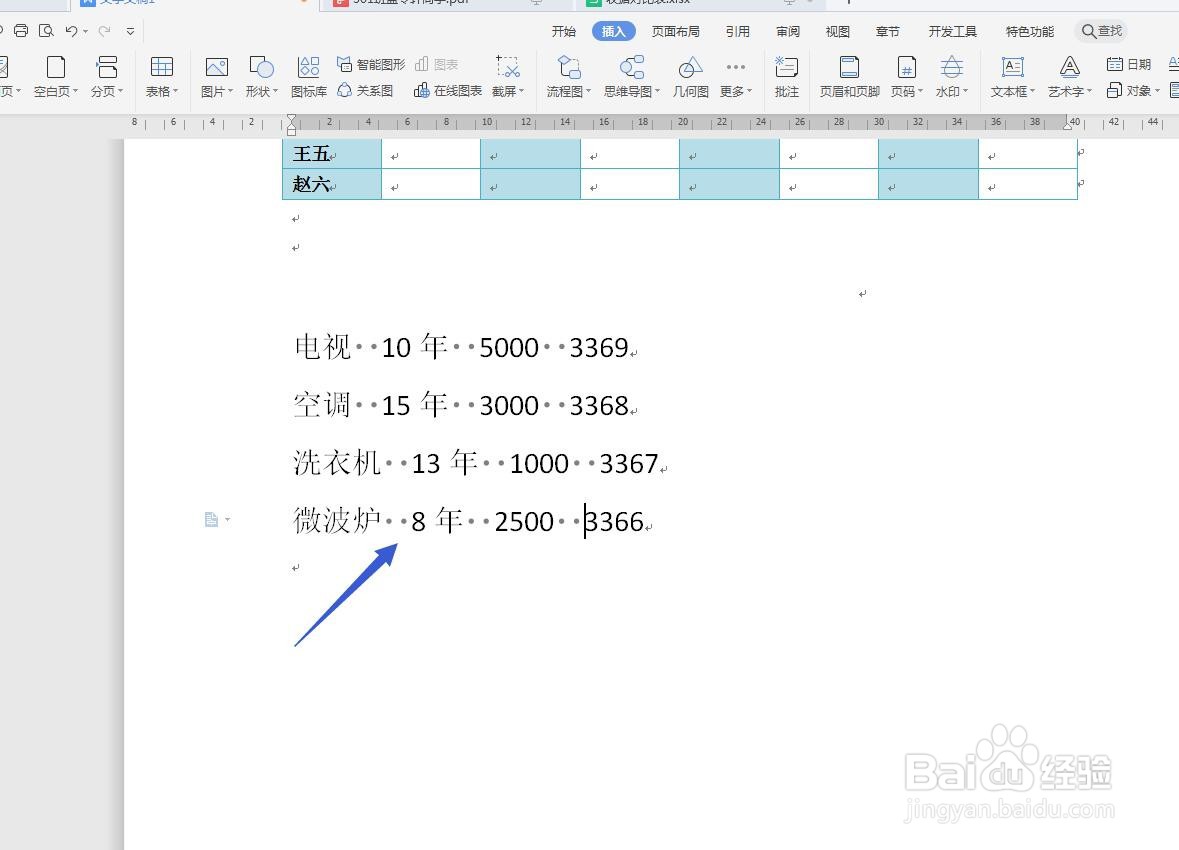Click on the number 3367

(629, 463)
